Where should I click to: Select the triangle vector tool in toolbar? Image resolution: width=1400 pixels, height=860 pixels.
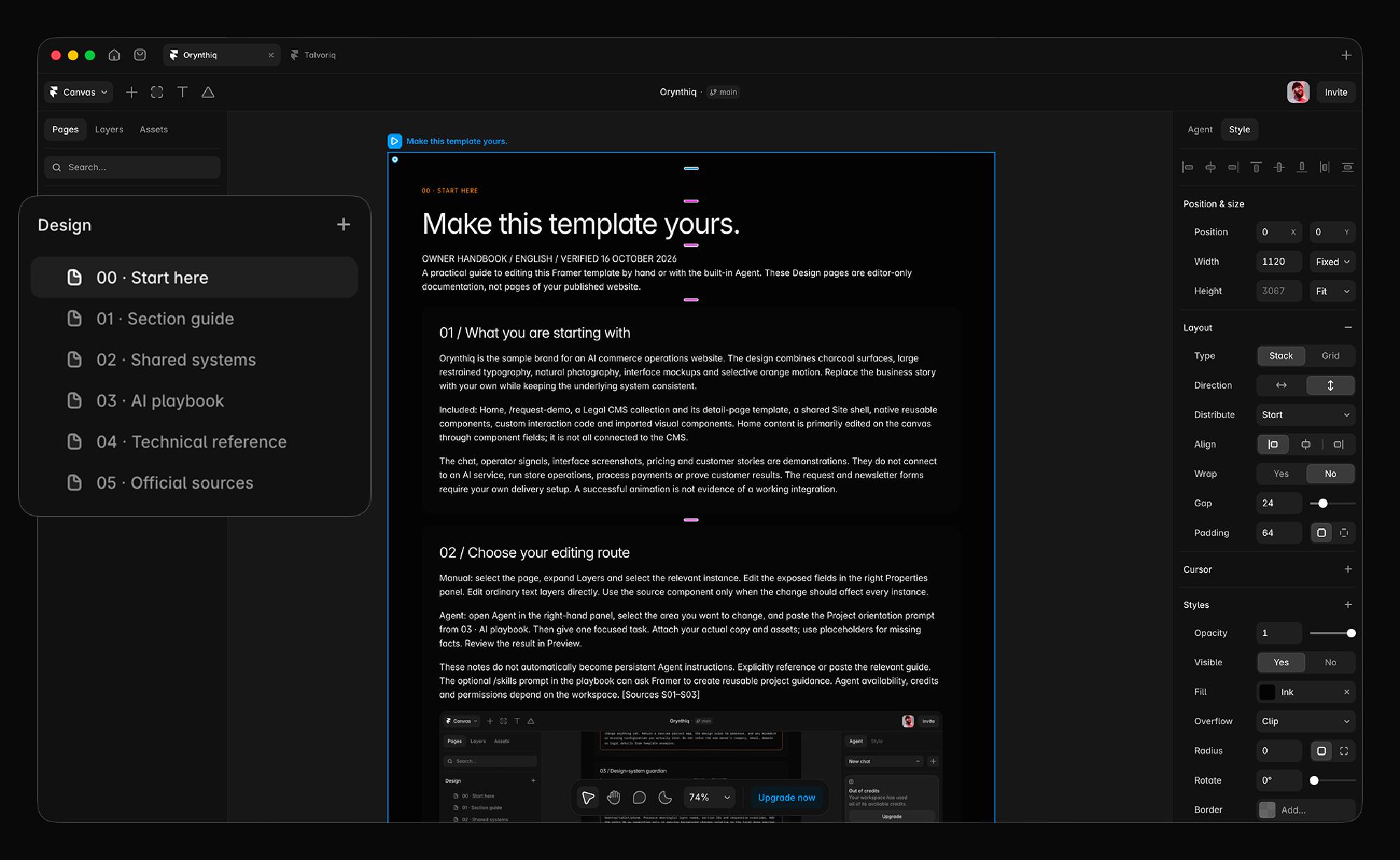[208, 92]
